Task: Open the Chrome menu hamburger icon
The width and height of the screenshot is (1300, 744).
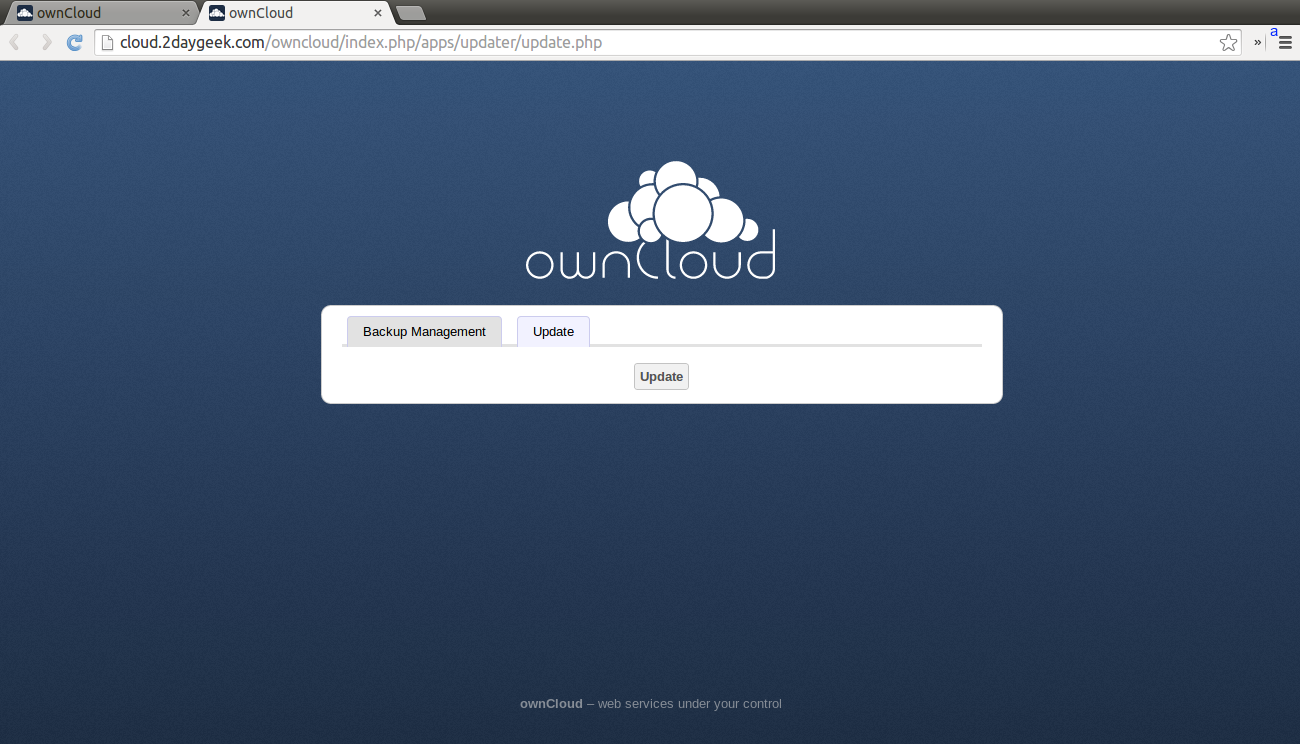Action: [1285, 42]
